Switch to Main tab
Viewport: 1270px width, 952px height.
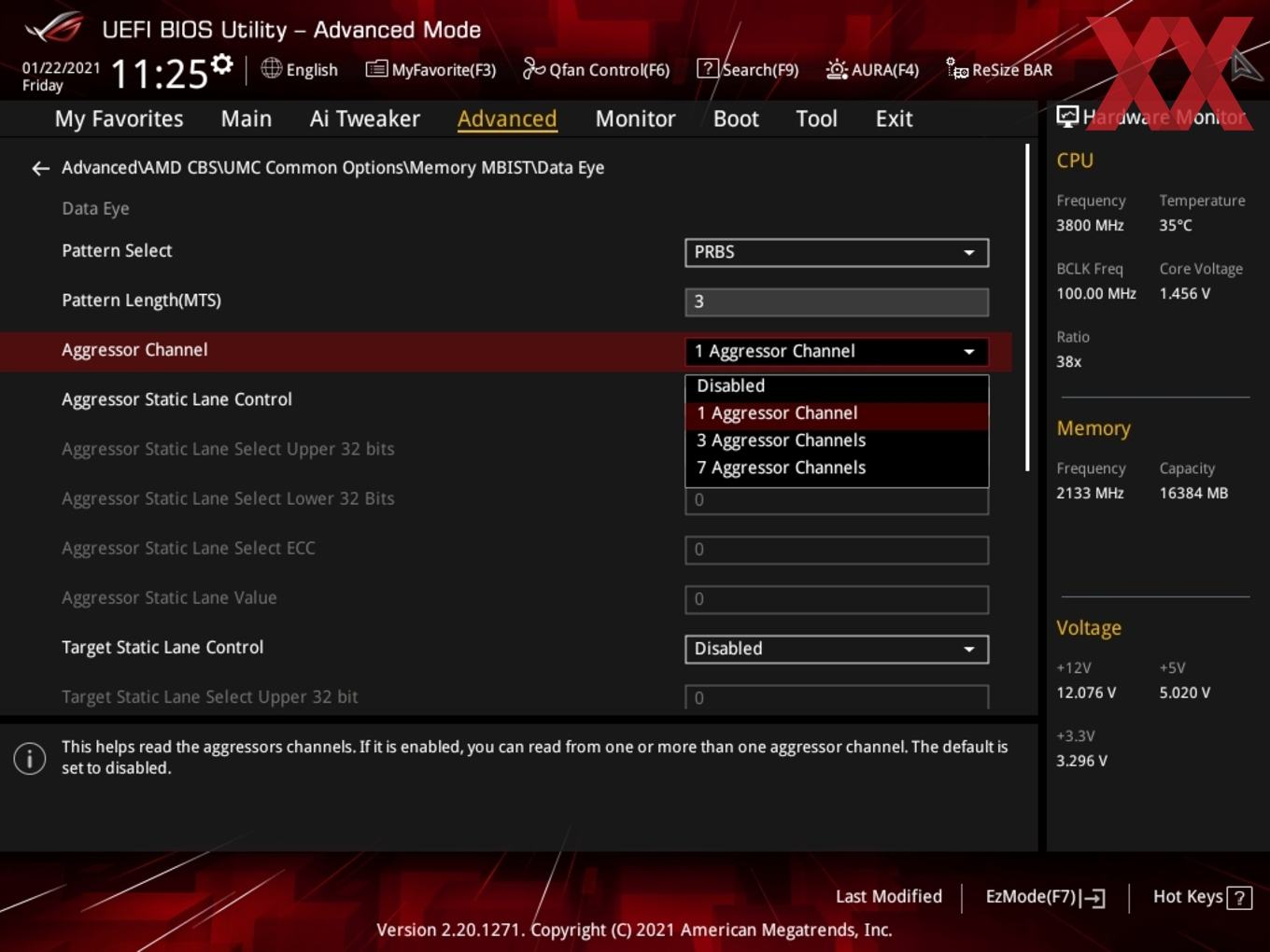[x=247, y=119]
